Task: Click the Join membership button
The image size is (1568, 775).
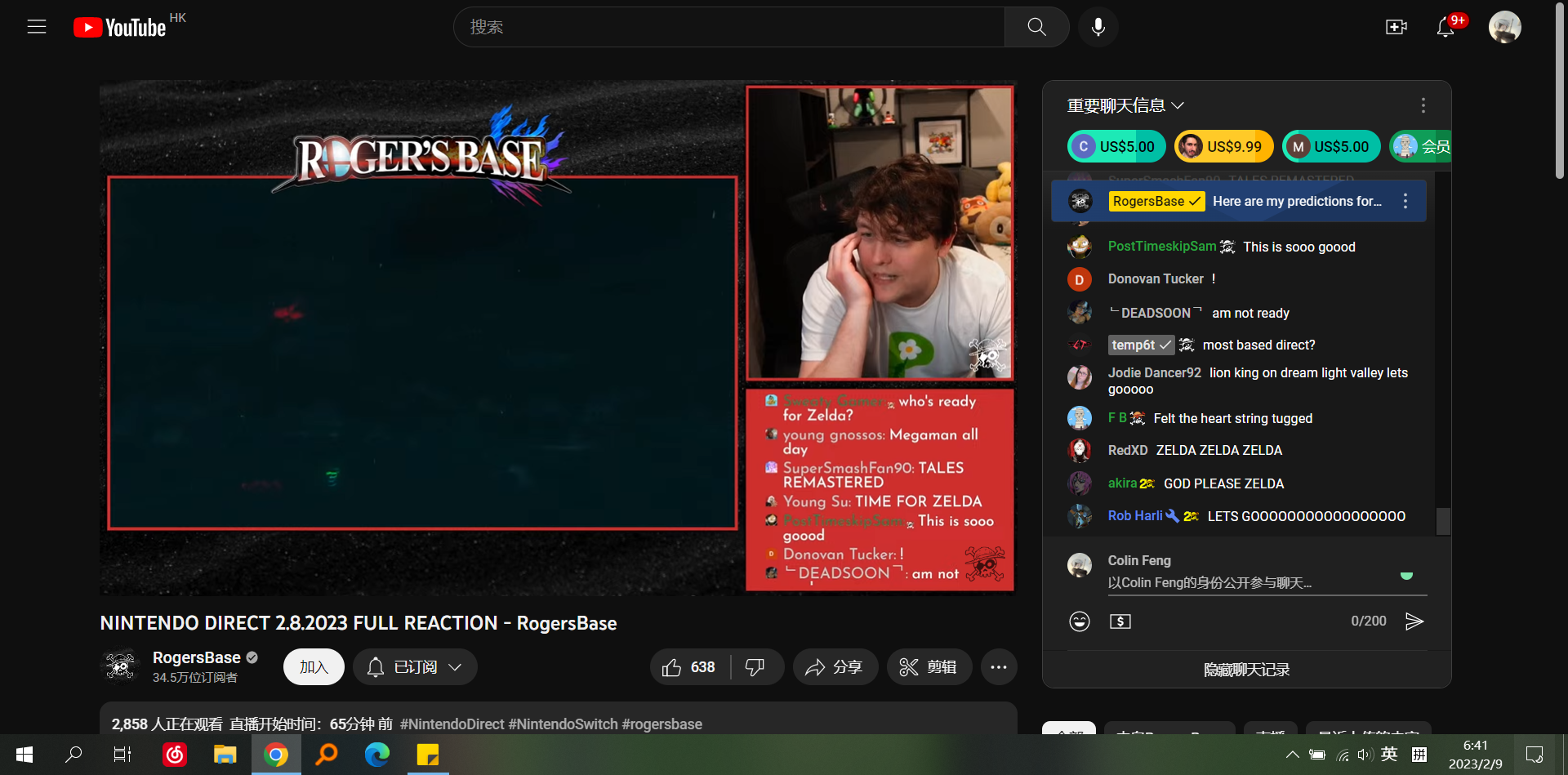Action: pyautogui.click(x=314, y=666)
